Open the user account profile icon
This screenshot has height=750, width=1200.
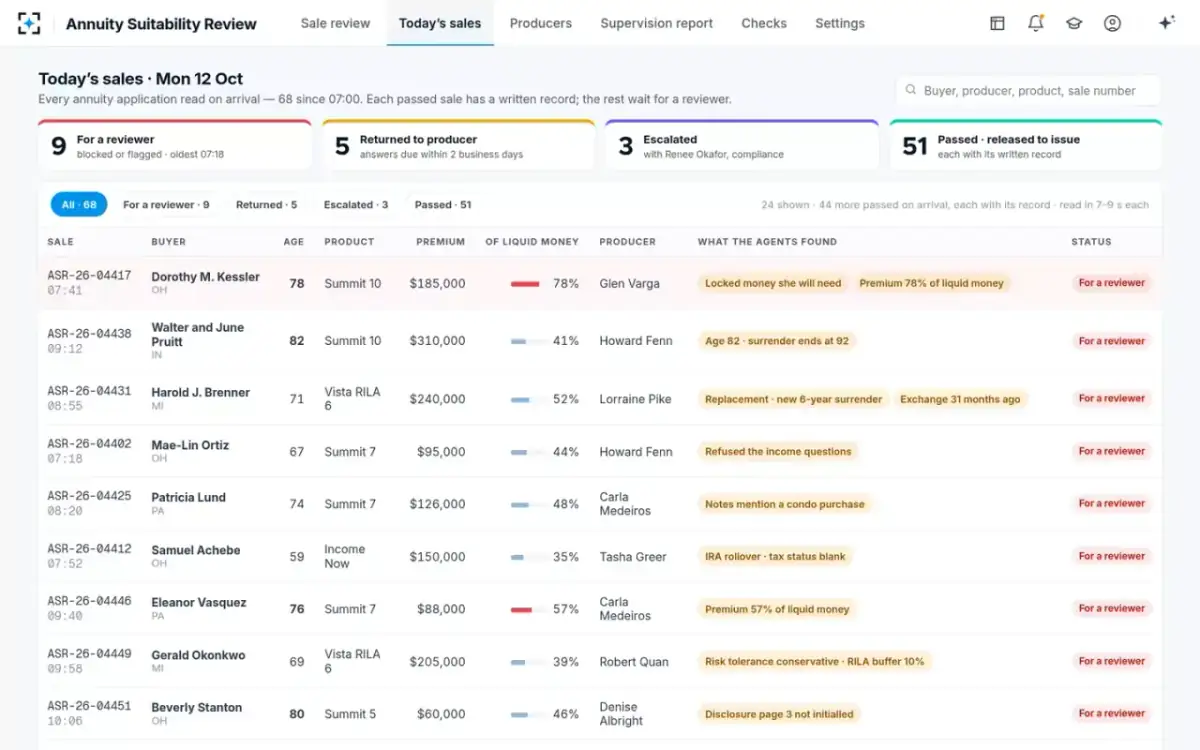pos(1112,23)
